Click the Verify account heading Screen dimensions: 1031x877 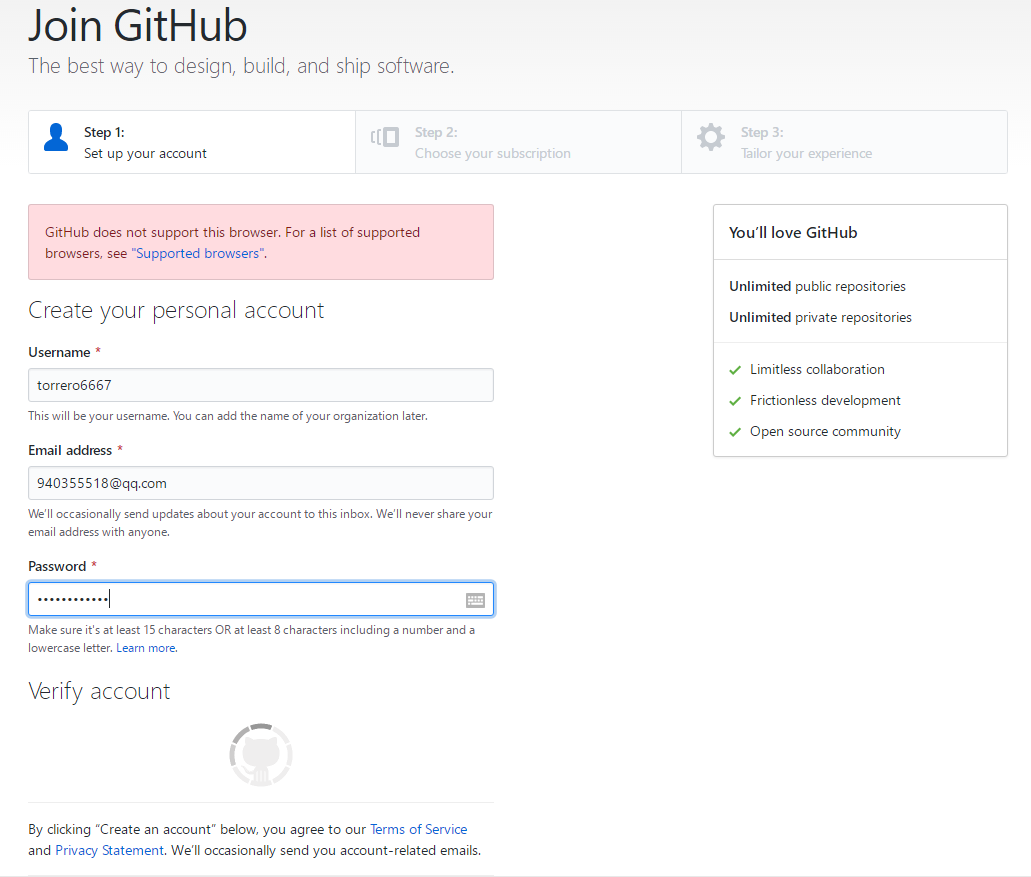coord(99,692)
